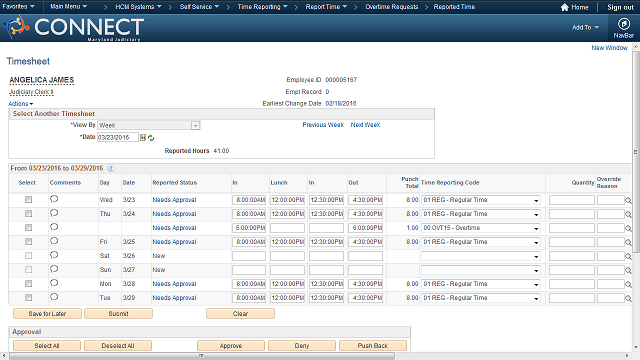Open the HCM Systems breadcrumb menu
640x360 pixels.
pyautogui.click(x=138, y=7)
